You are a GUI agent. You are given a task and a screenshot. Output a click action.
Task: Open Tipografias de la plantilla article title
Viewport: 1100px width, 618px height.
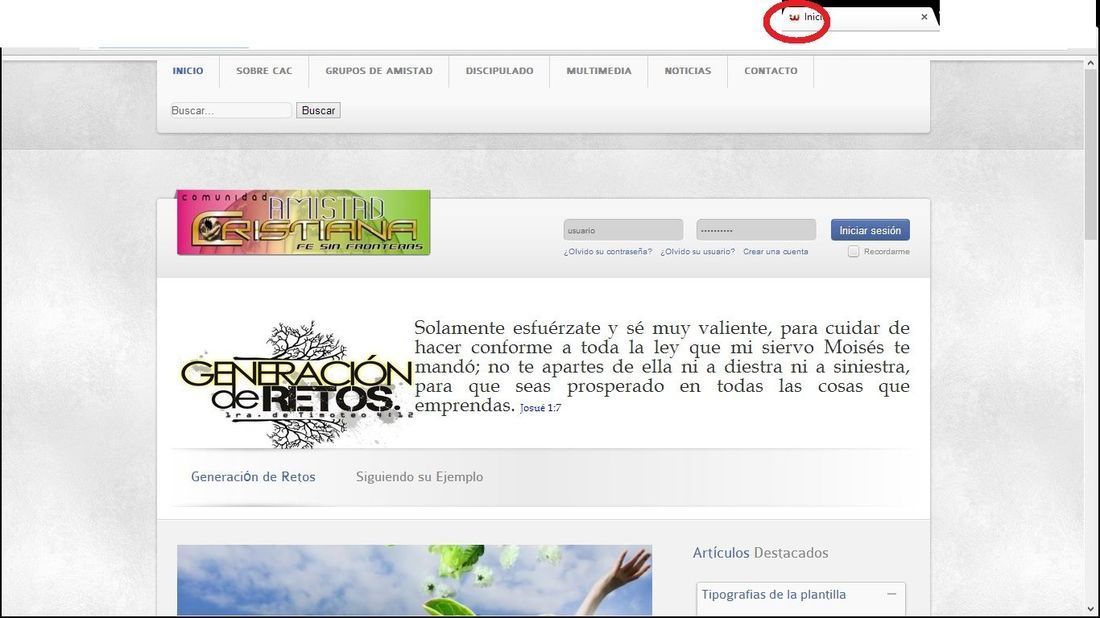pos(774,595)
